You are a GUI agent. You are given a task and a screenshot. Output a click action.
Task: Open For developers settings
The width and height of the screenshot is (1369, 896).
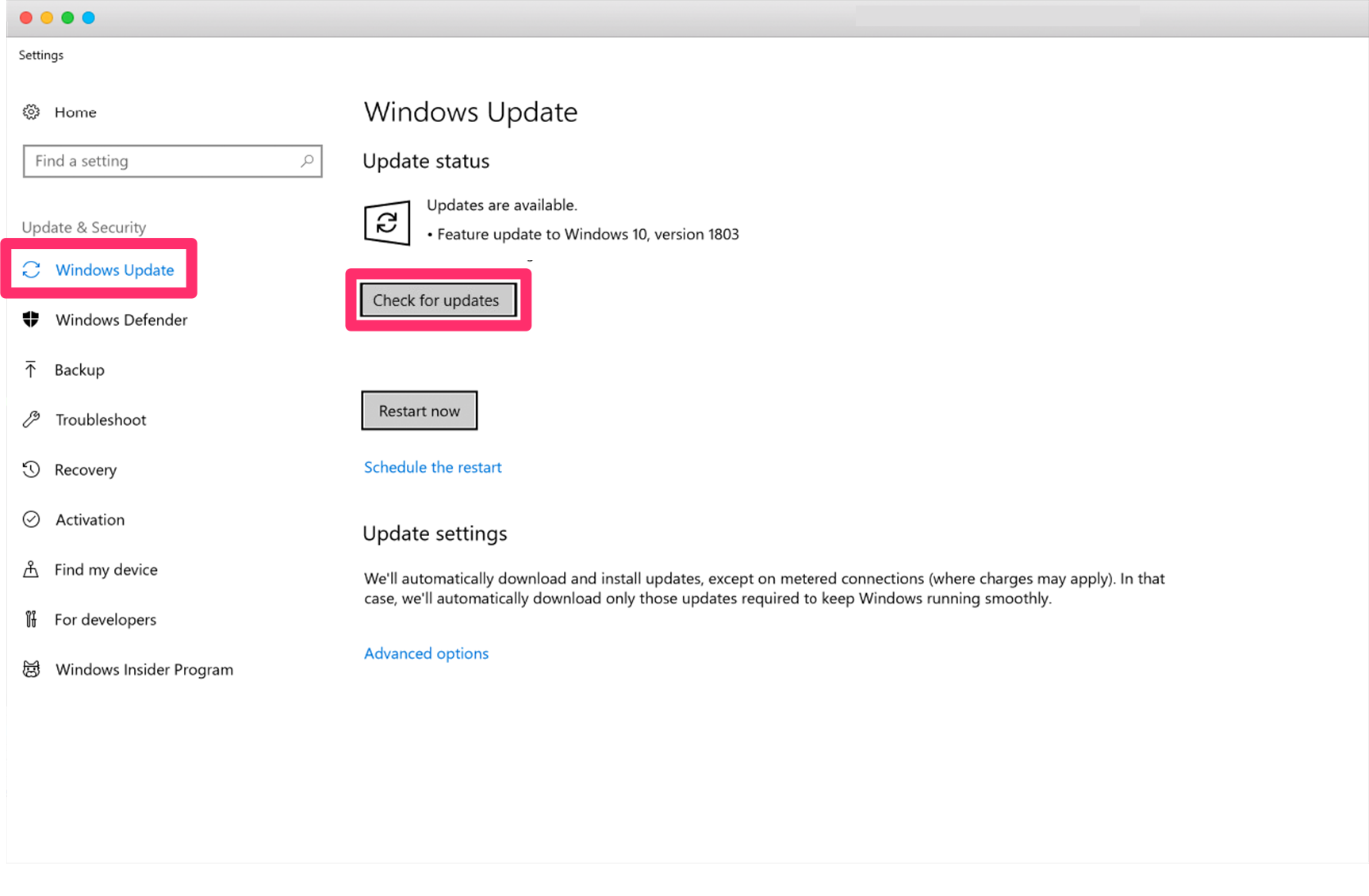tap(105, 619)
